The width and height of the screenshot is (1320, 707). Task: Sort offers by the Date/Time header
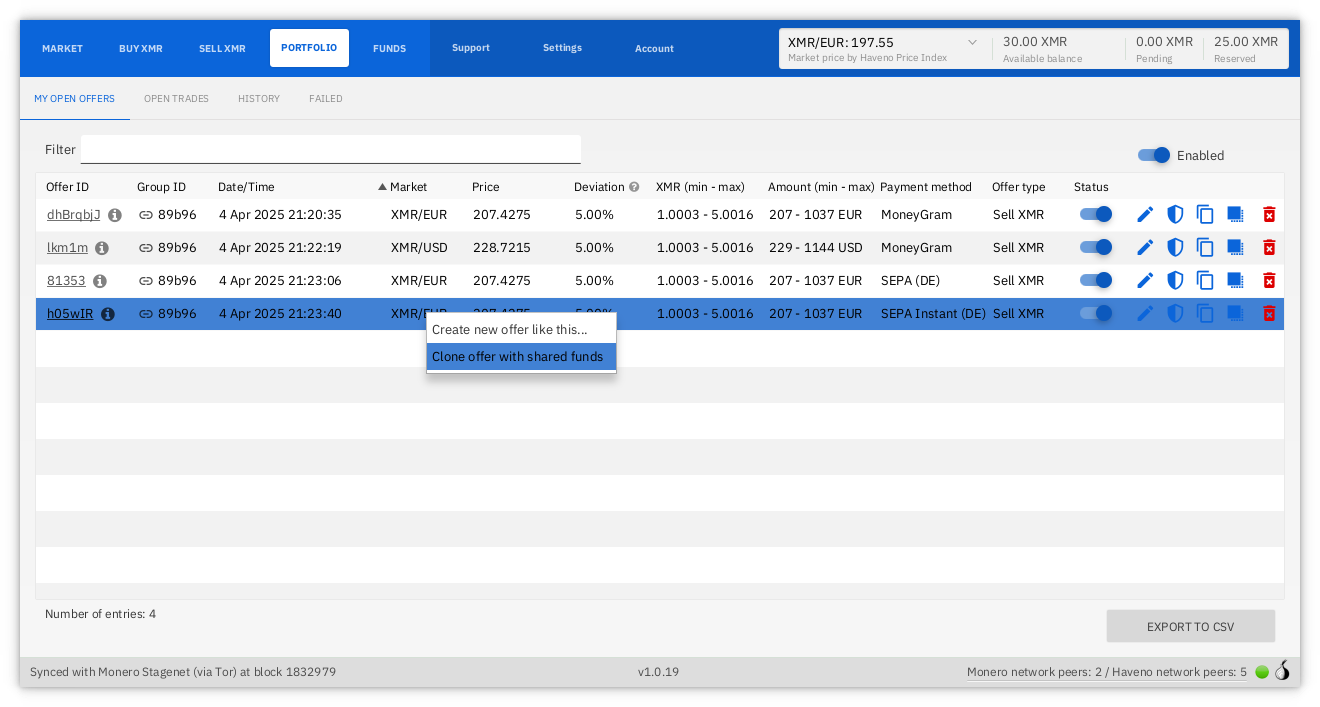tap(246, 187)
